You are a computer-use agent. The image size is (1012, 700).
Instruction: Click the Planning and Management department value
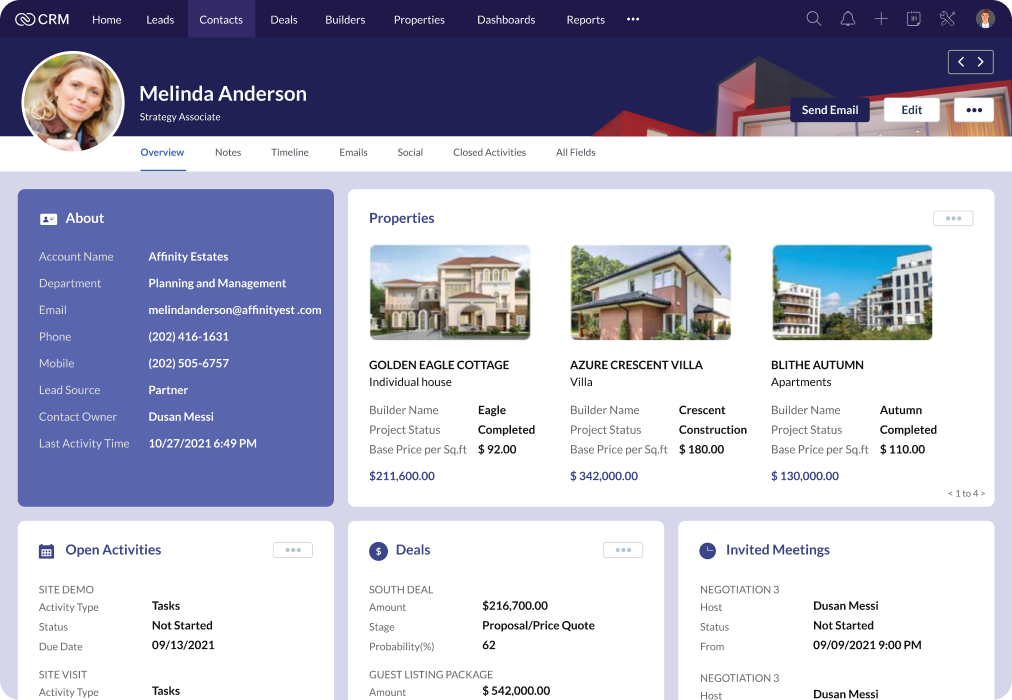tap(217, 283)
